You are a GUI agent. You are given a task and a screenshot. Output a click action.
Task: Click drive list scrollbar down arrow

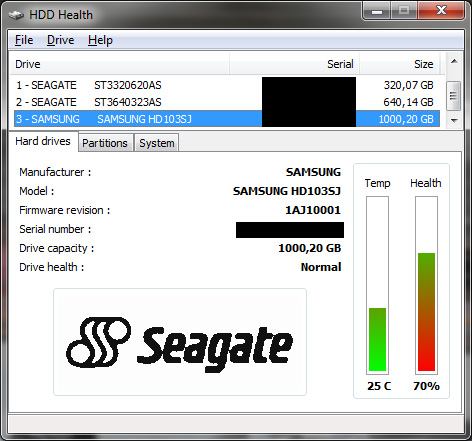tap(454, 120)
